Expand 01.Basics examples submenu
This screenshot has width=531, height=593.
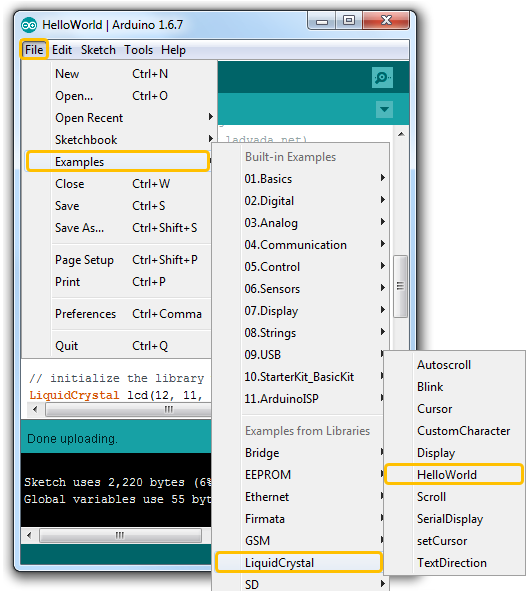click(301, 179)
